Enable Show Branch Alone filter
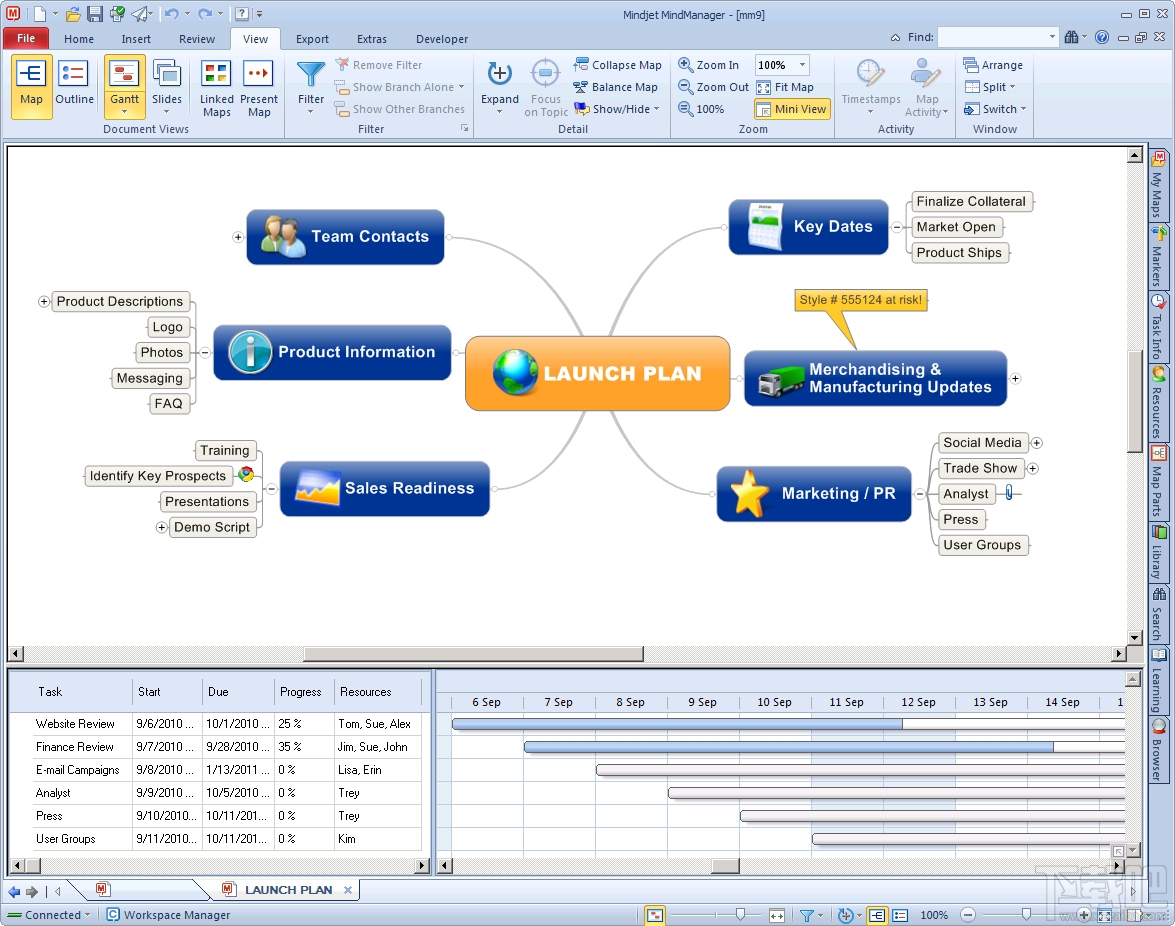The height and width of the screenshot is (926, 1175). pyautogui.click(x=399, y=87)
